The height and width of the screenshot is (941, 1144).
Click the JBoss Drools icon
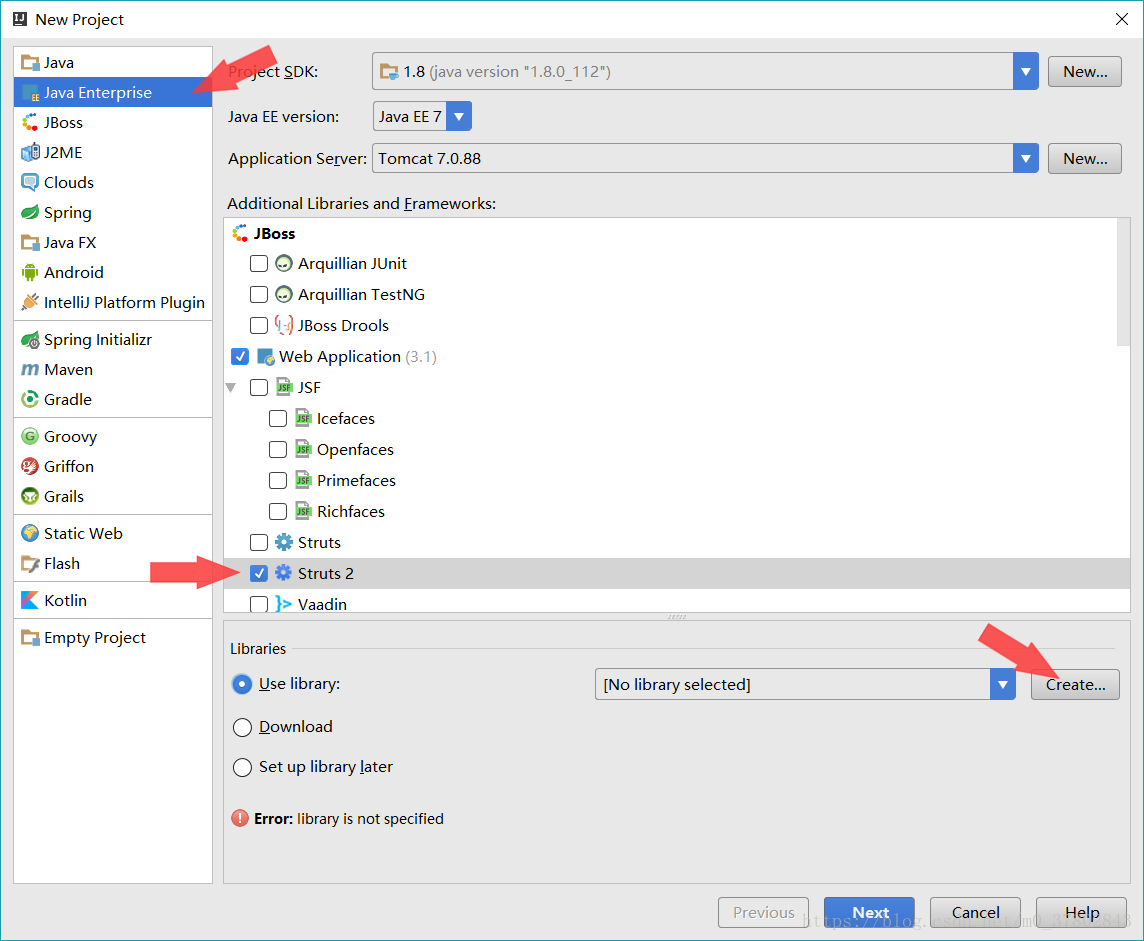coord(284,325)
